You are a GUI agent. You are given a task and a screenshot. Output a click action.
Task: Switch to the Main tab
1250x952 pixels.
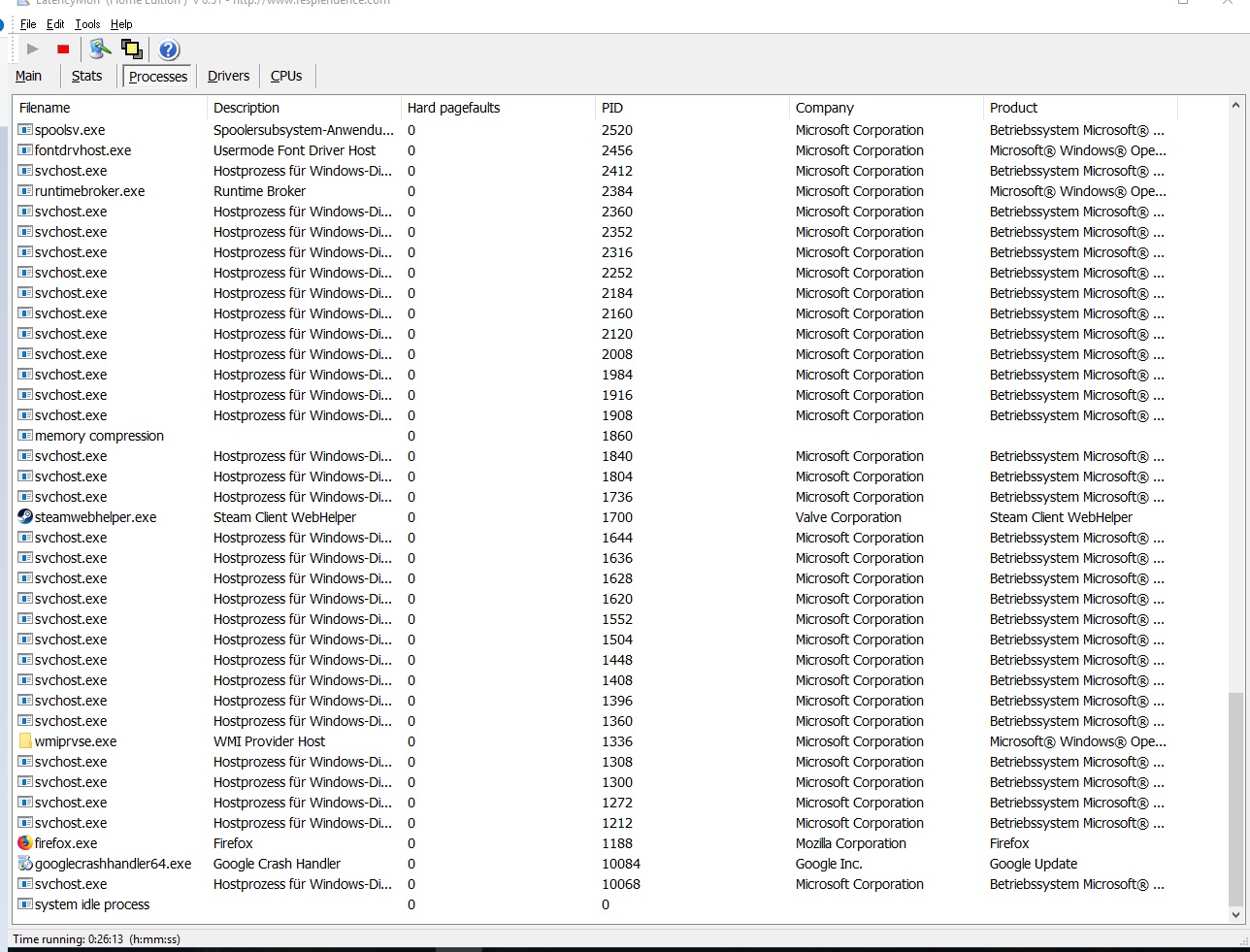(x=28, y=76)
